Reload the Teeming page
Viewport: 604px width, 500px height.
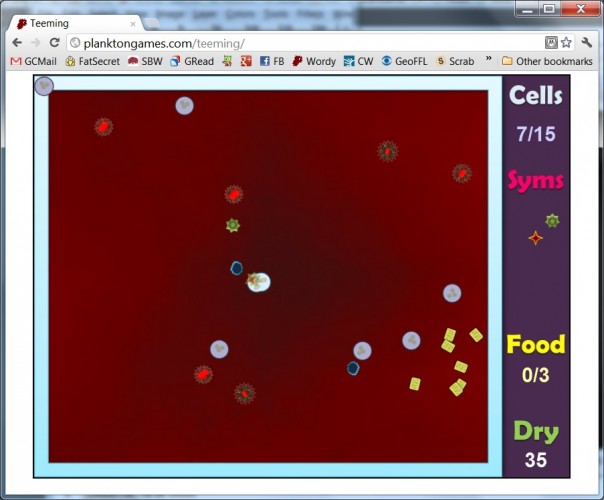54,42
